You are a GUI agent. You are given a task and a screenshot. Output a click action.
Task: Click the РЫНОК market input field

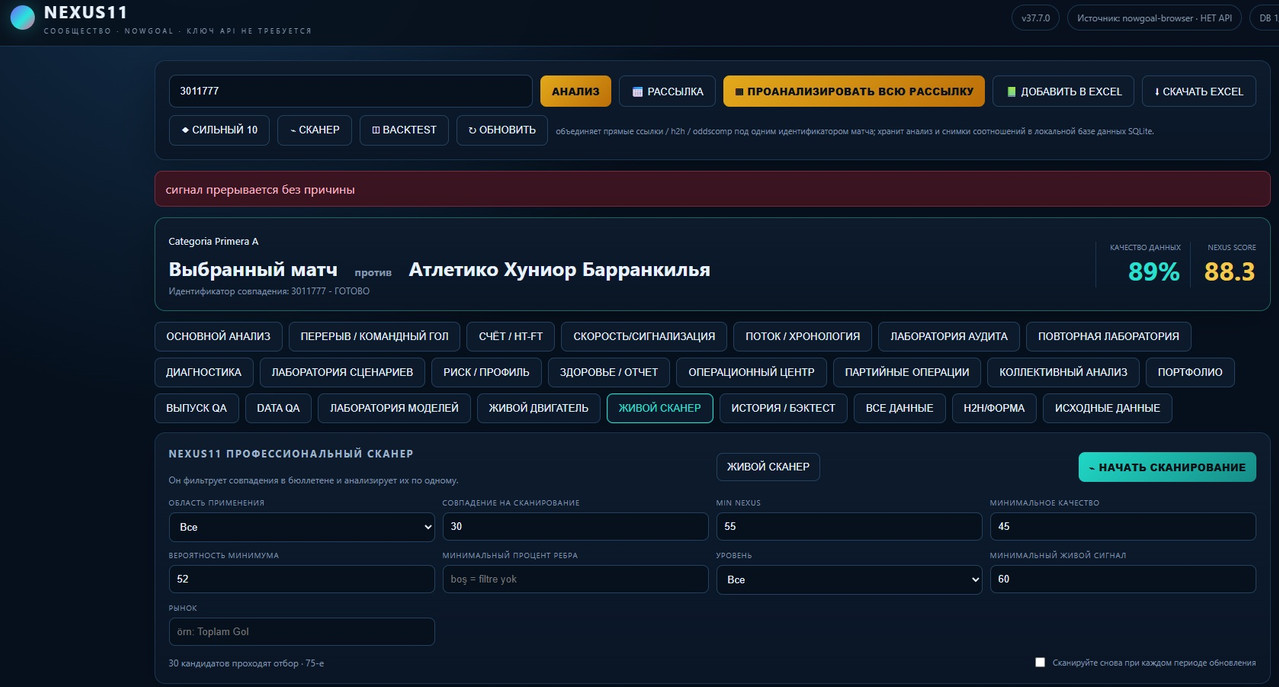pyautogui.click(x=302, y=631)
